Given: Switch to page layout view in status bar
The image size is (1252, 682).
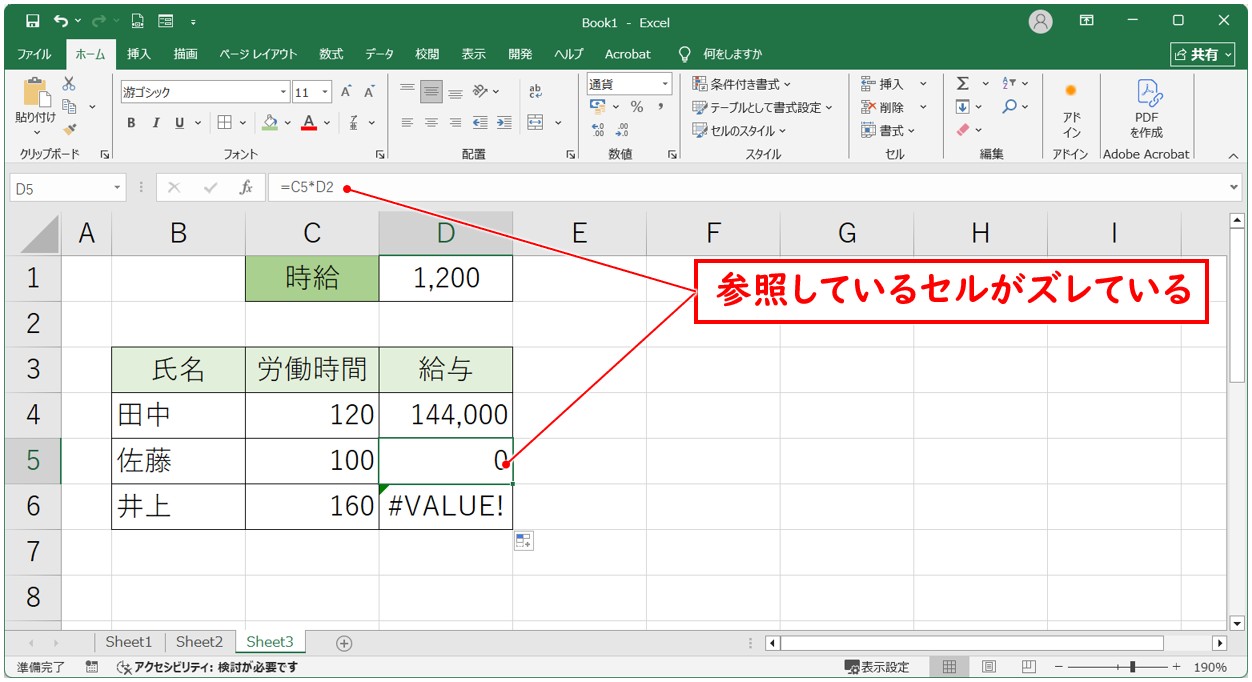Looking at the screenshot, I should (988, 667).
